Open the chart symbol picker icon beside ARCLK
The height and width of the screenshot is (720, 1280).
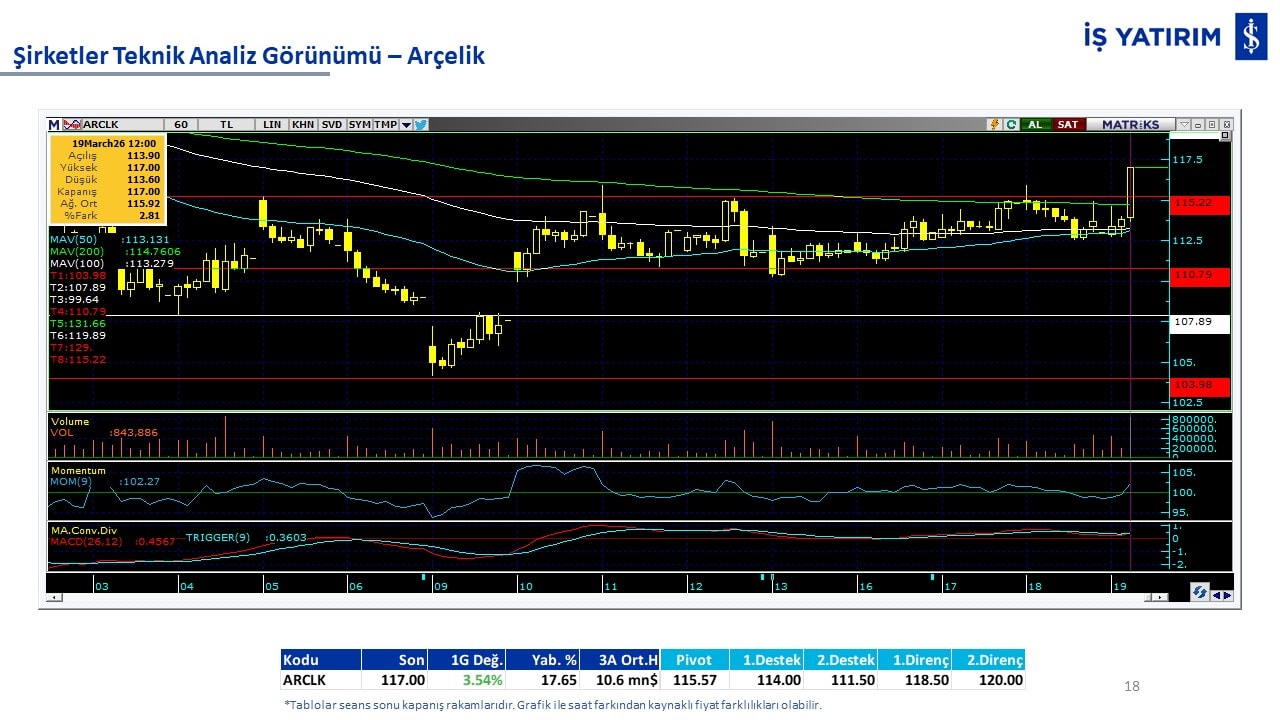pyautogui.click(x=71, y=125)
